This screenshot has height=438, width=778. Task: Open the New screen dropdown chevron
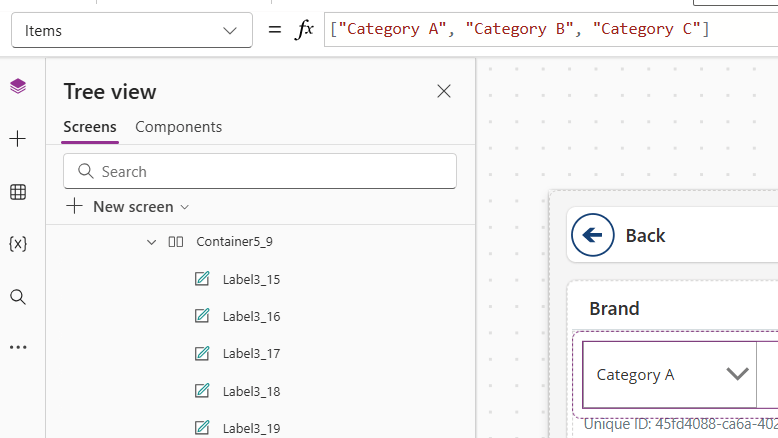(184, 207)
